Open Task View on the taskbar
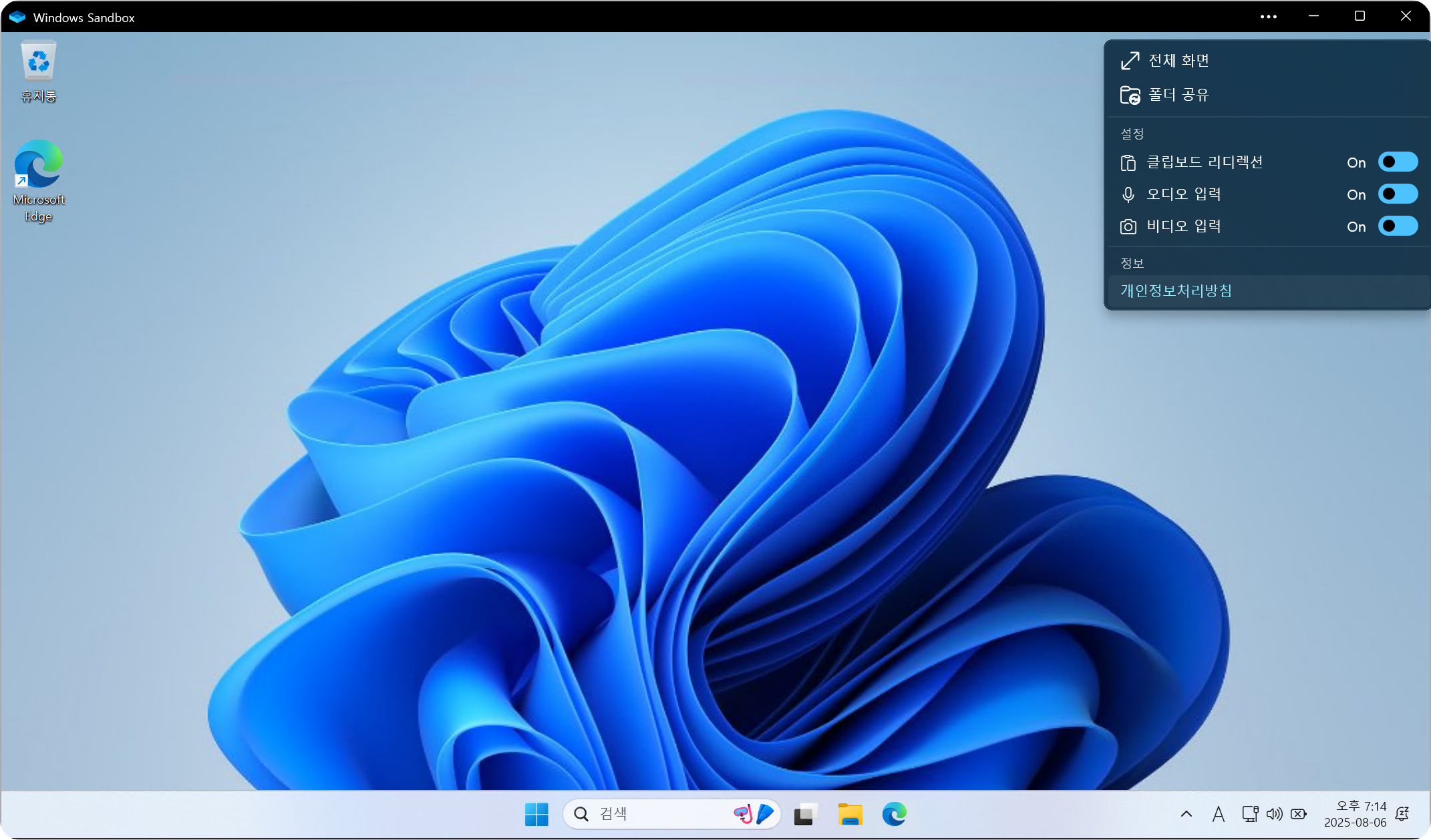This screenshot has width=1431, height=840. point(806,814)
